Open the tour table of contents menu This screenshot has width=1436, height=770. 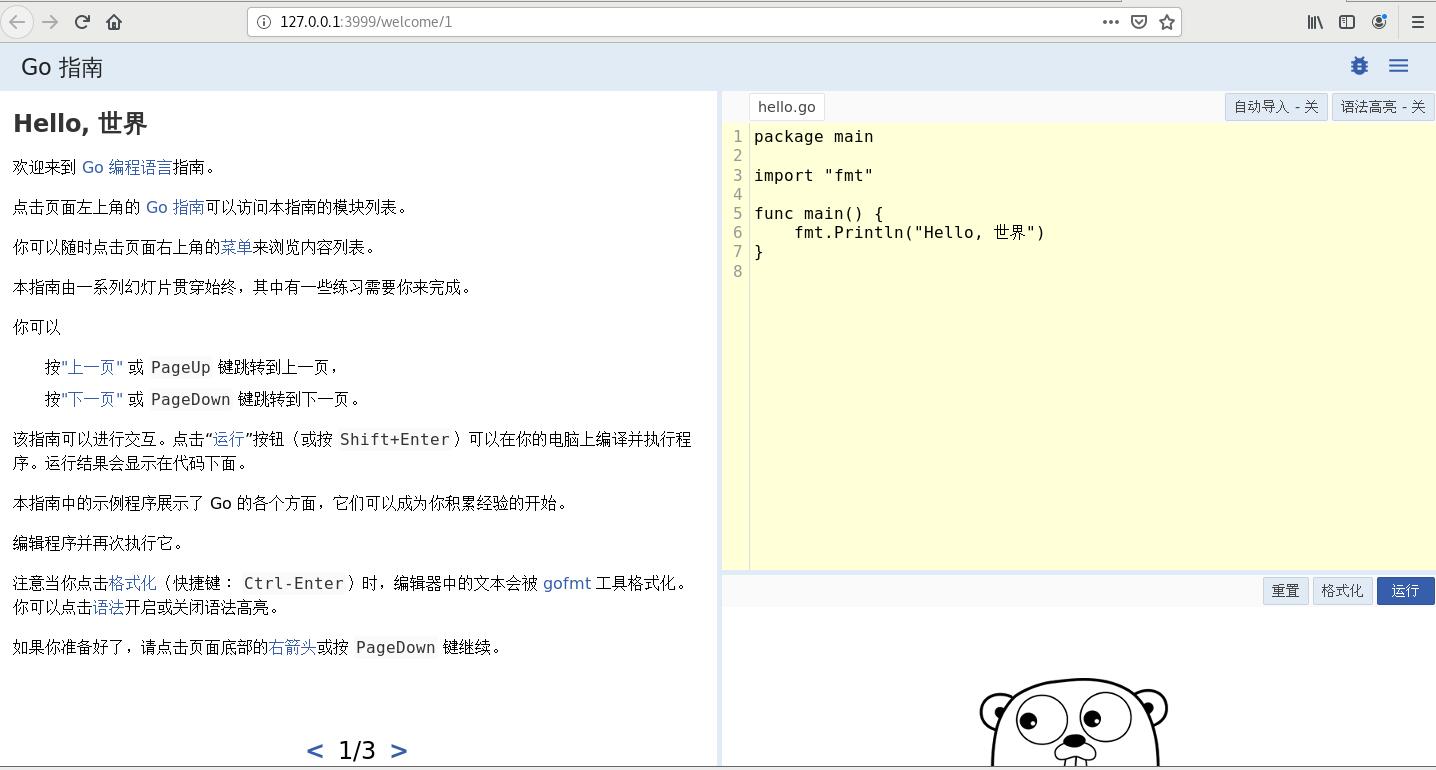(1398, 66)
